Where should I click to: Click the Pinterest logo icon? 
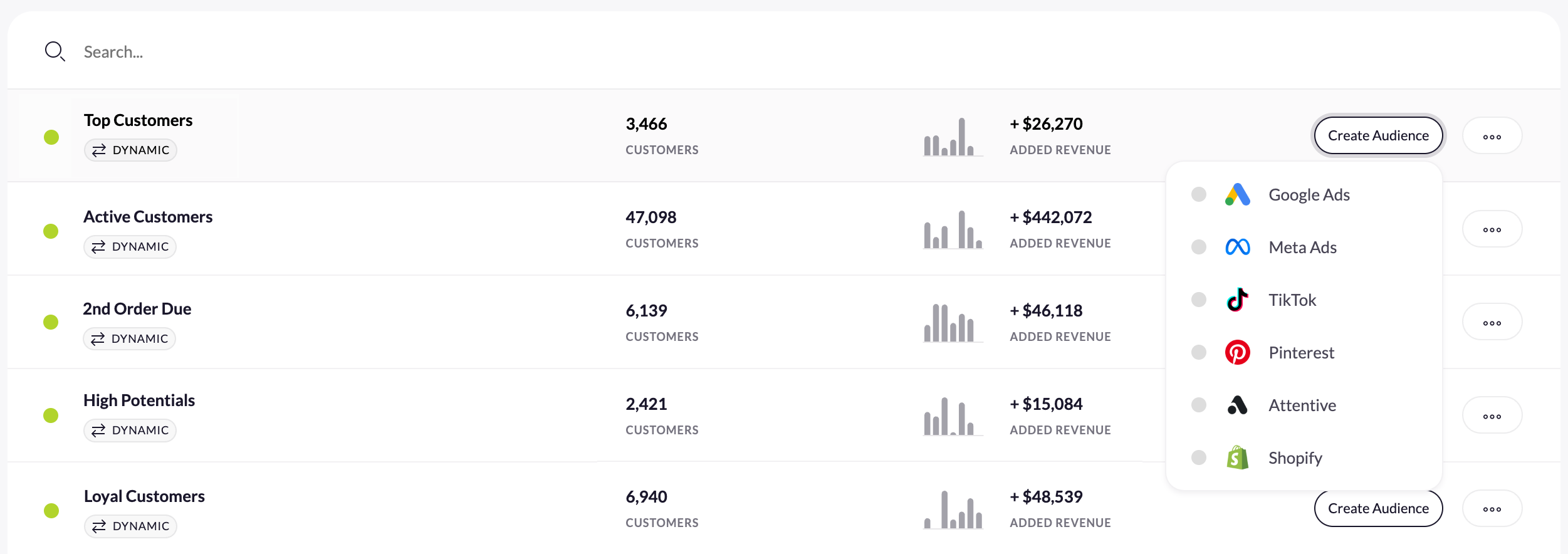1237,353
